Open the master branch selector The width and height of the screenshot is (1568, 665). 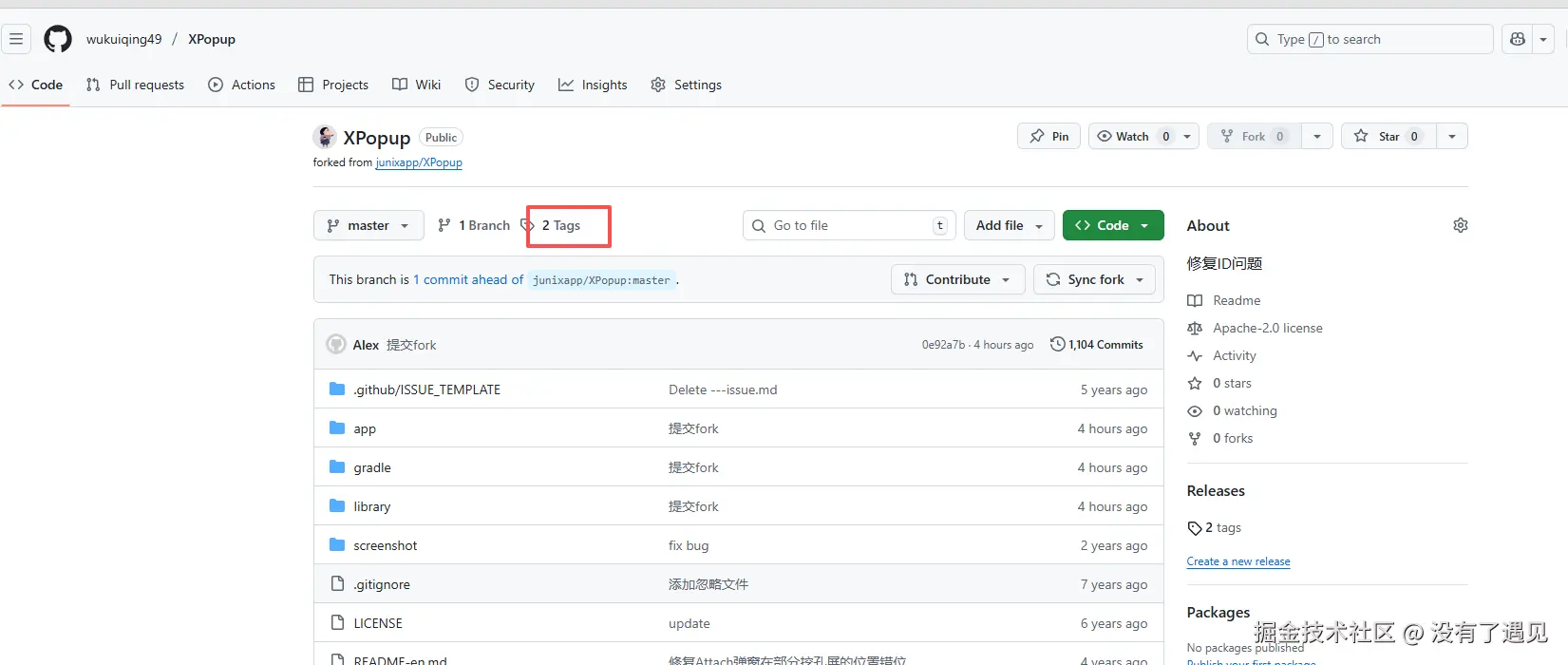pyautogui.click(x=368, y=225)
